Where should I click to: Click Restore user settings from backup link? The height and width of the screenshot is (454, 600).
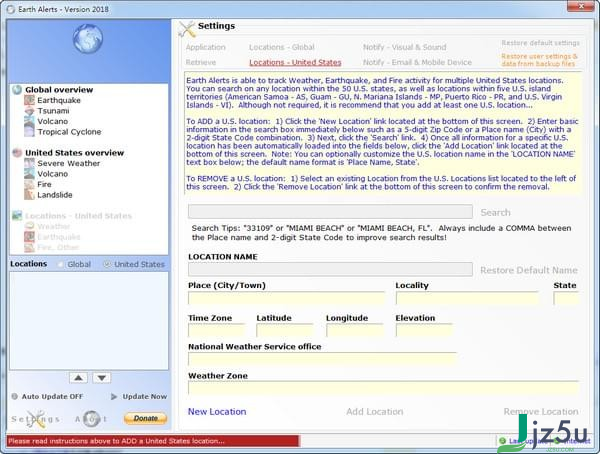[540, 60]
